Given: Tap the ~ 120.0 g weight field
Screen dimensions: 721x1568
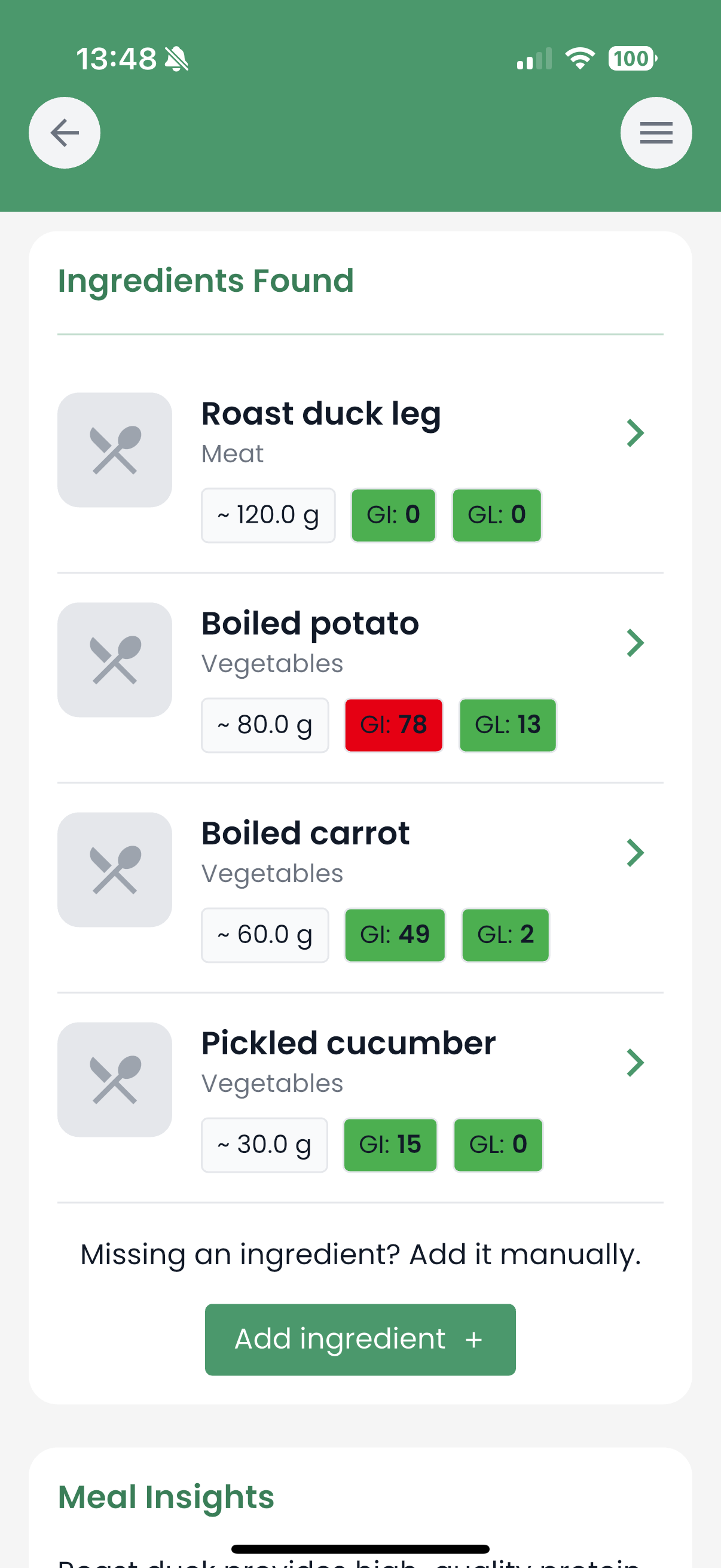Looking at the screenshot, I should point(268,515).
